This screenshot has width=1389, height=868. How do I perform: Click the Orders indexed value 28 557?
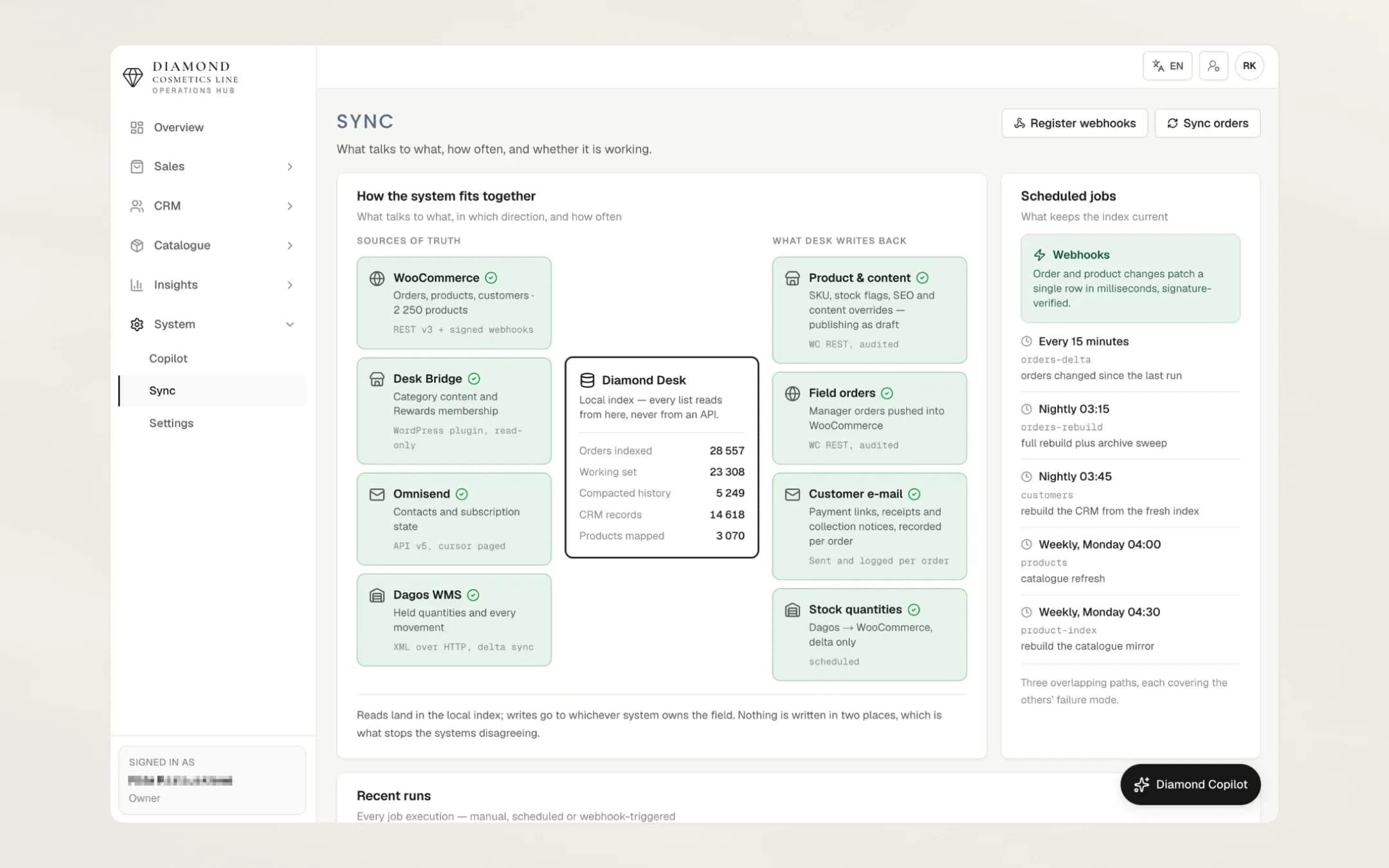point(727,451)
